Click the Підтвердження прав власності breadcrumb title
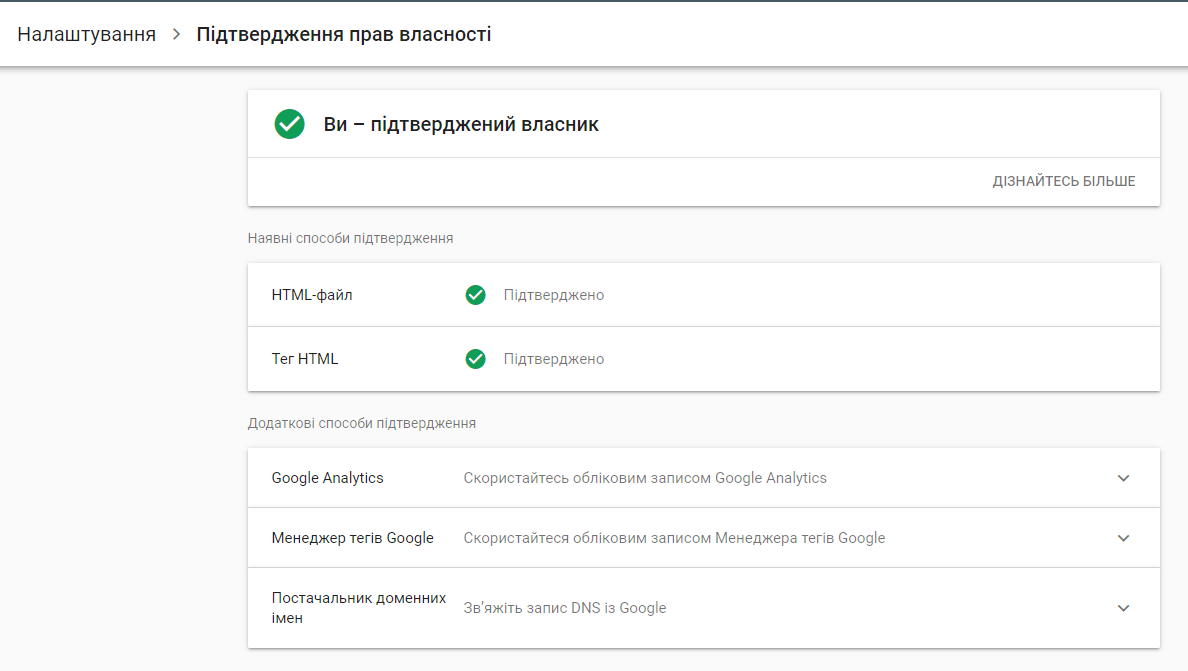Screen dimensions: 1188x671 pos(344,34)
